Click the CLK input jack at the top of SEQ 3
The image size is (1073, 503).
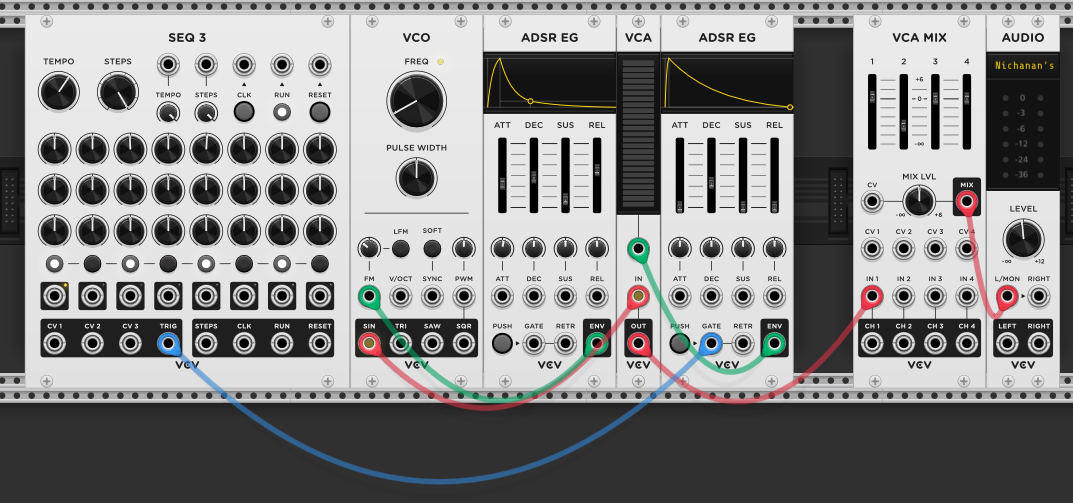[244, 66]
